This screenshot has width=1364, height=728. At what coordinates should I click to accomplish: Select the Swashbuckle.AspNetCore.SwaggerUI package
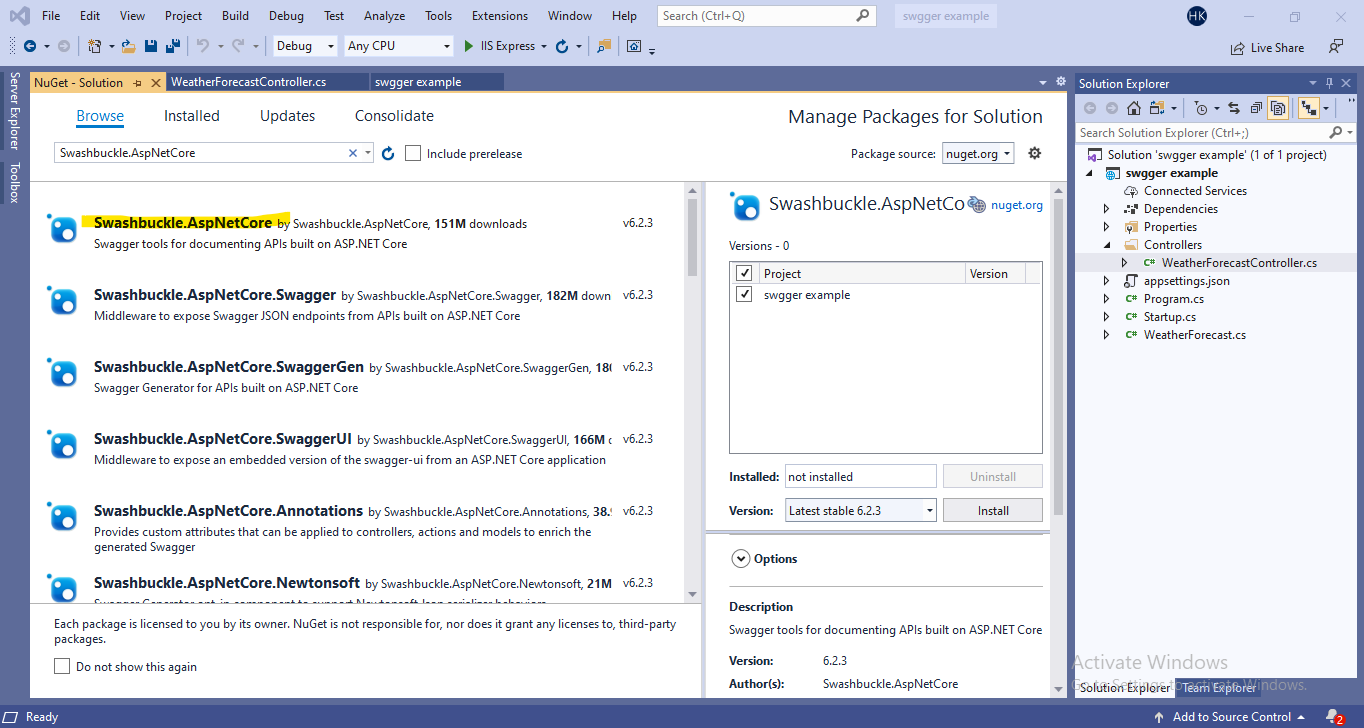tap(357, 449)
